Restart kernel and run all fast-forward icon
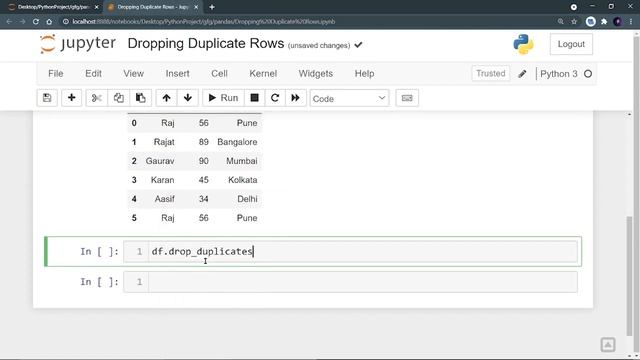 (x=296, y=98)
